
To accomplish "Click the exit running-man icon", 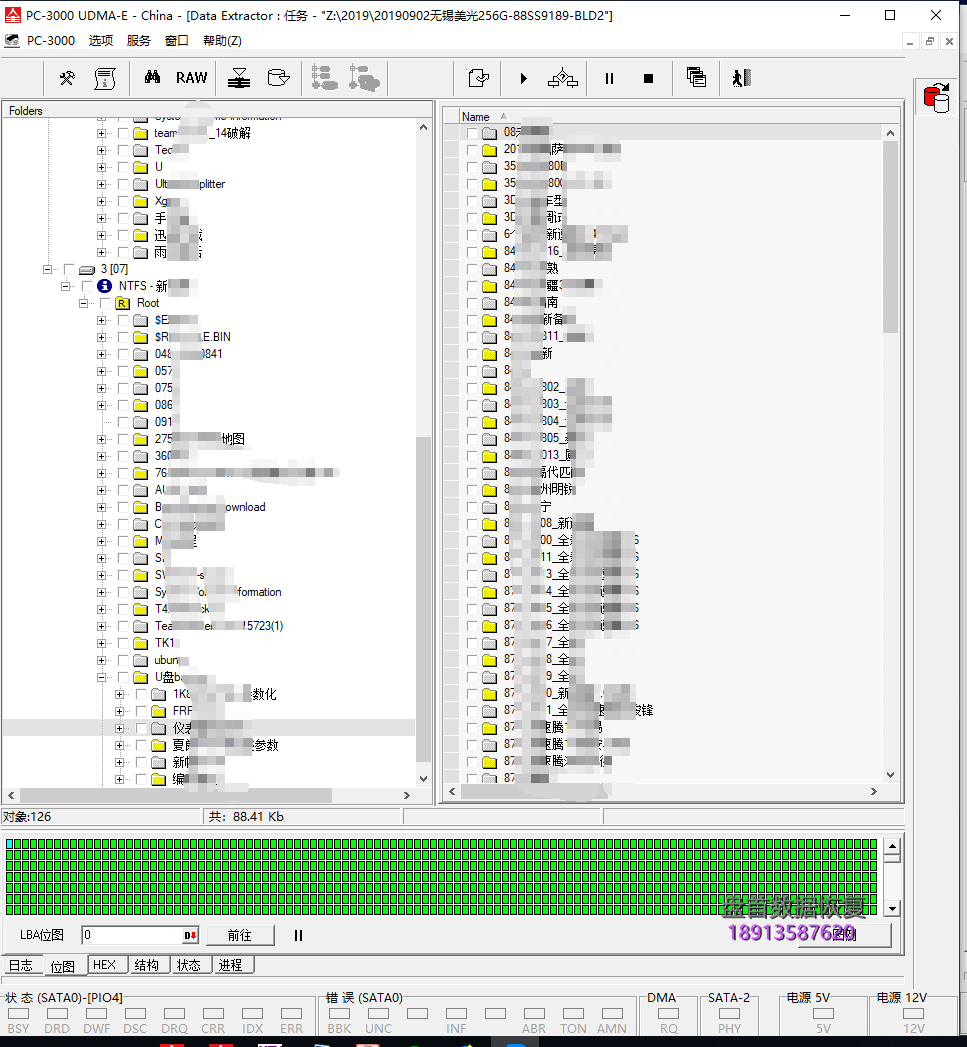I will click(x=741, y=78).
